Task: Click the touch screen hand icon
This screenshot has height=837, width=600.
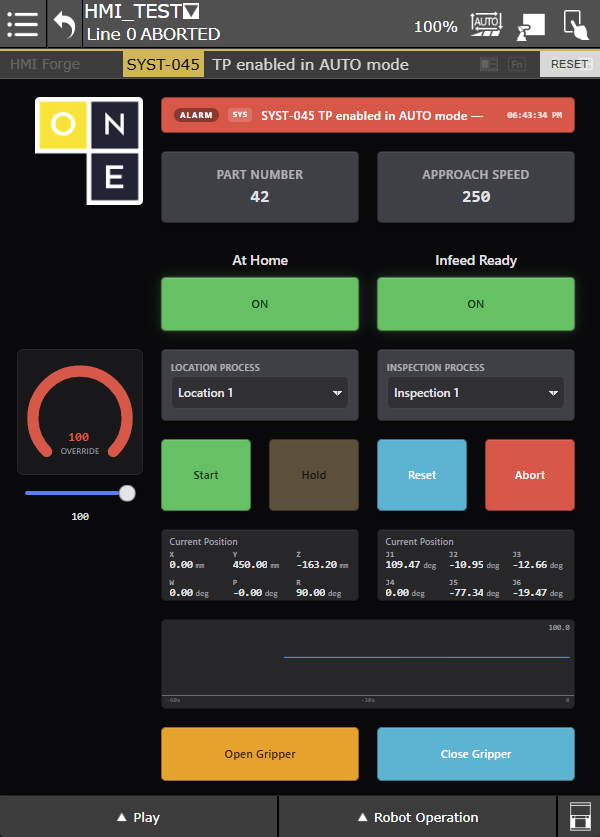Action: pos(576,25)
